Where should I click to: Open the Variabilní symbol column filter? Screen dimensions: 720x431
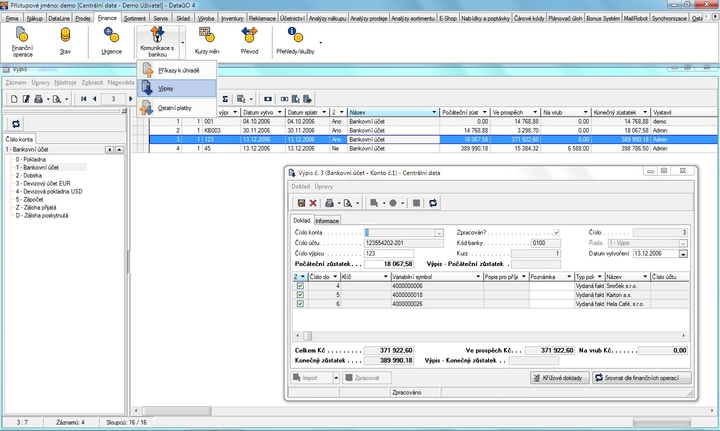coord(478,276)
